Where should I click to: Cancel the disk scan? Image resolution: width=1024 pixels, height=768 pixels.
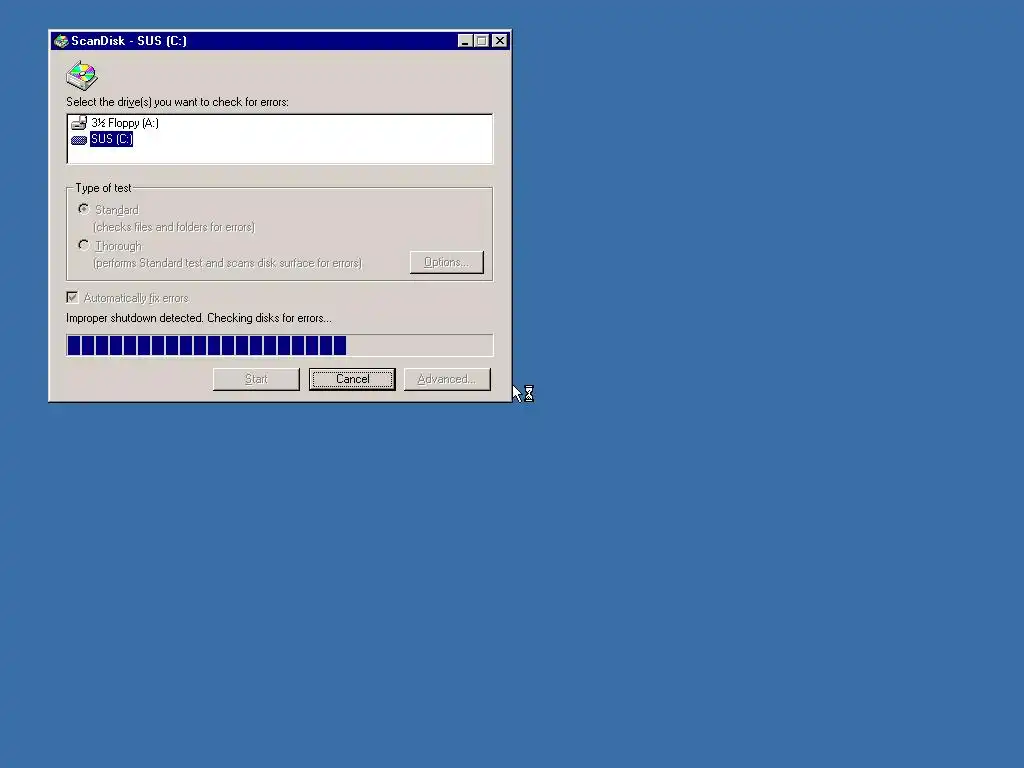[x=352, y=379]
